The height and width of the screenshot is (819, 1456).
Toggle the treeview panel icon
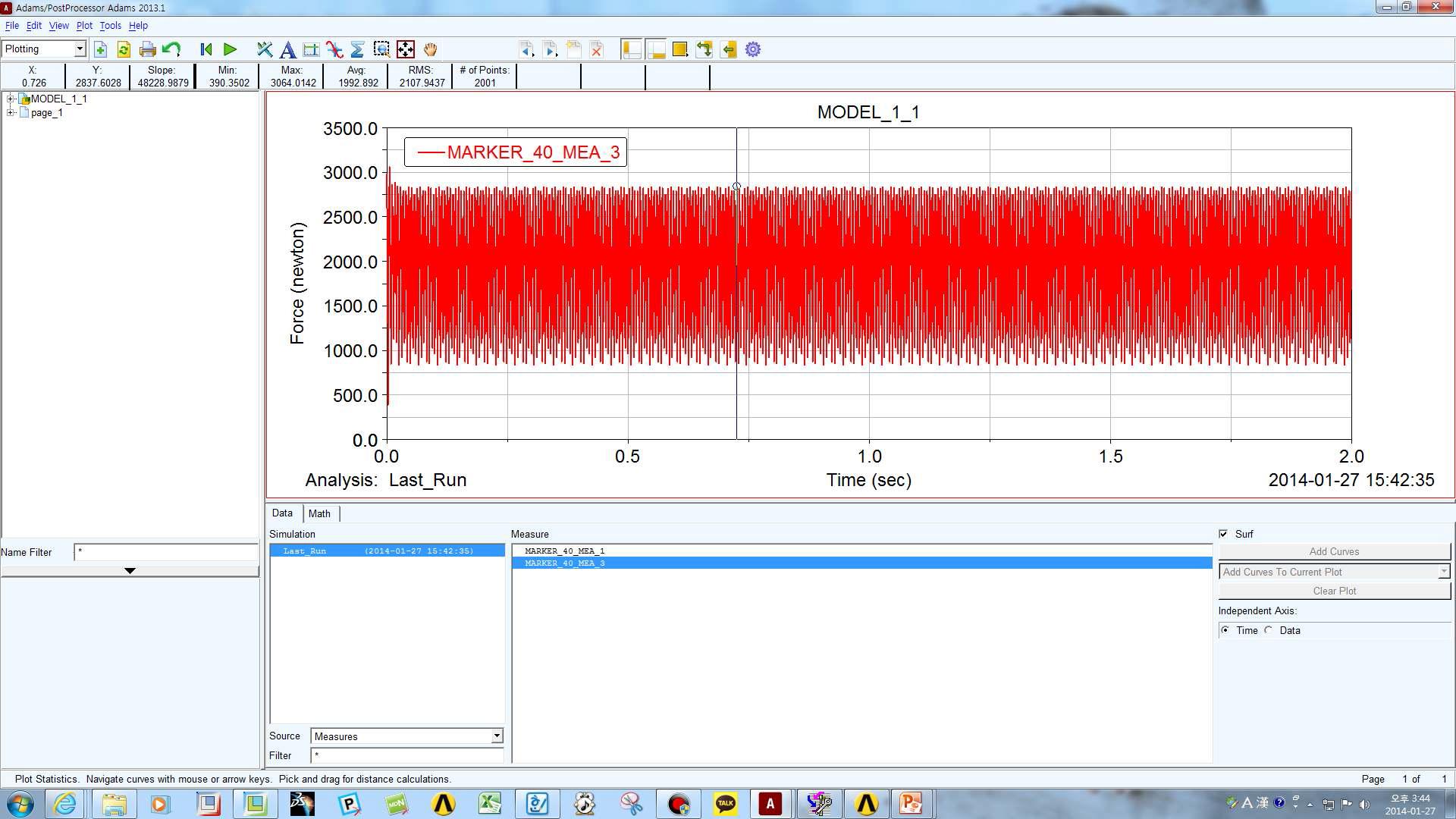(632, 50)
